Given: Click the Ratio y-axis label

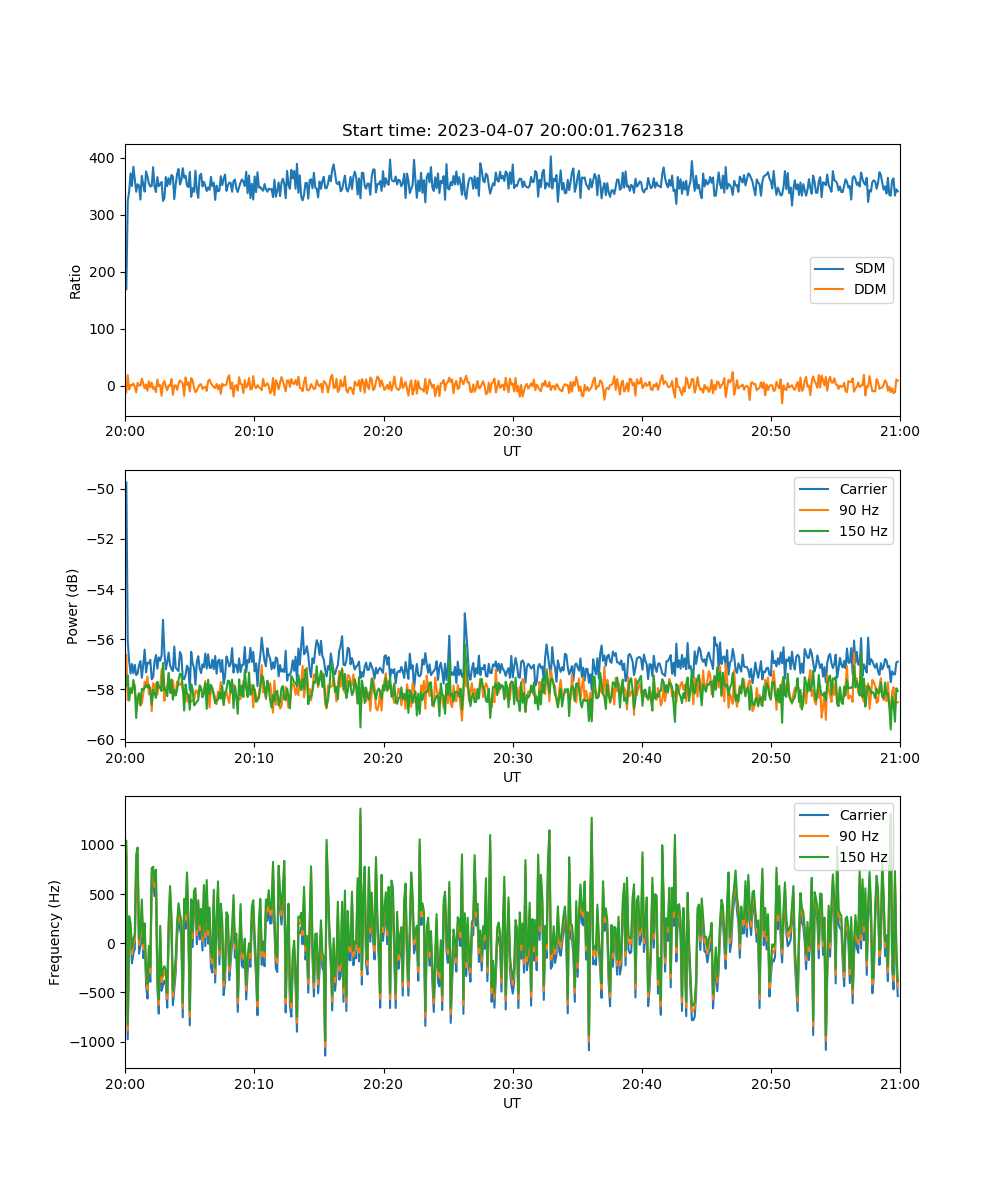Looking at the screenshot, I should [x=76, y=281].
